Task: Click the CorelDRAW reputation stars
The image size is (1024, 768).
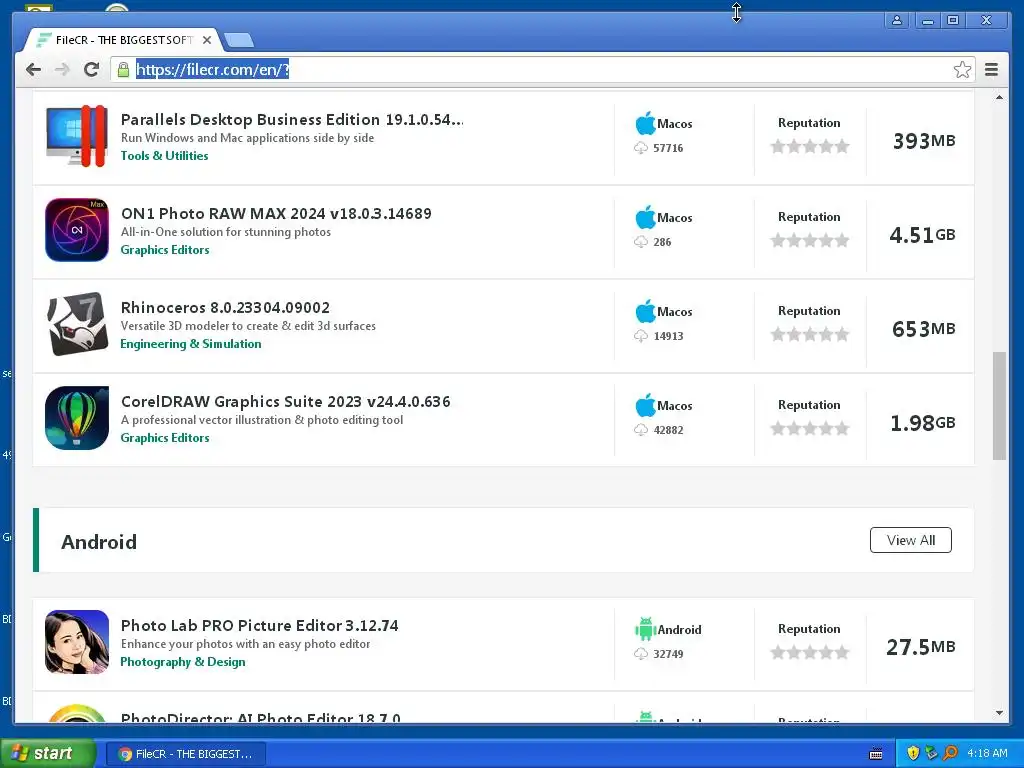Action: (810, 428)
